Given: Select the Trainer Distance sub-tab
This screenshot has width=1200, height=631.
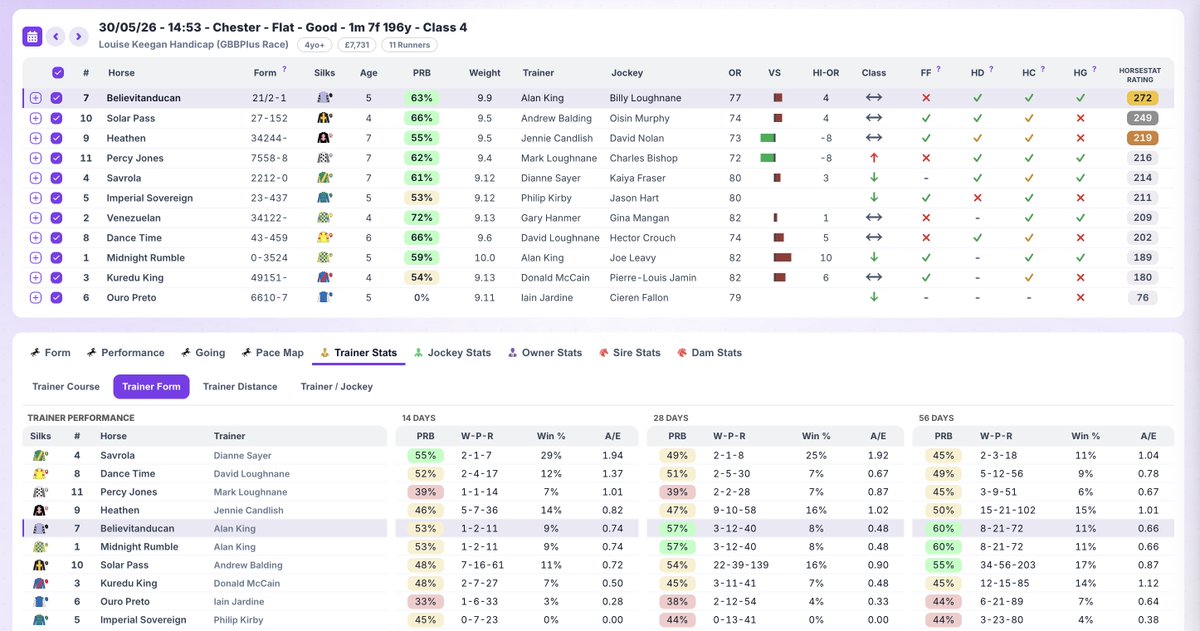Looking at the screenshot, I should [x=240, y=386].
